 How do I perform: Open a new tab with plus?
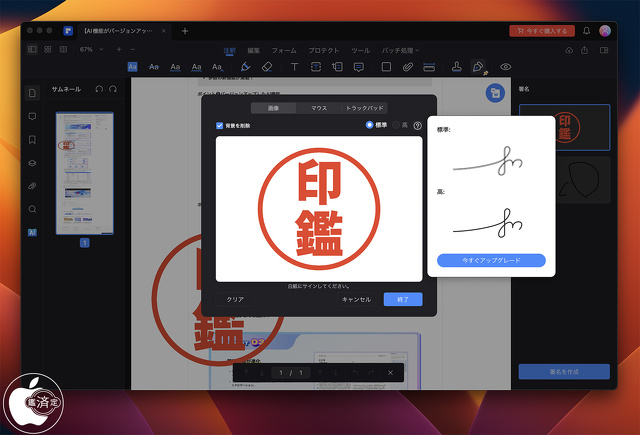[185, 31]
